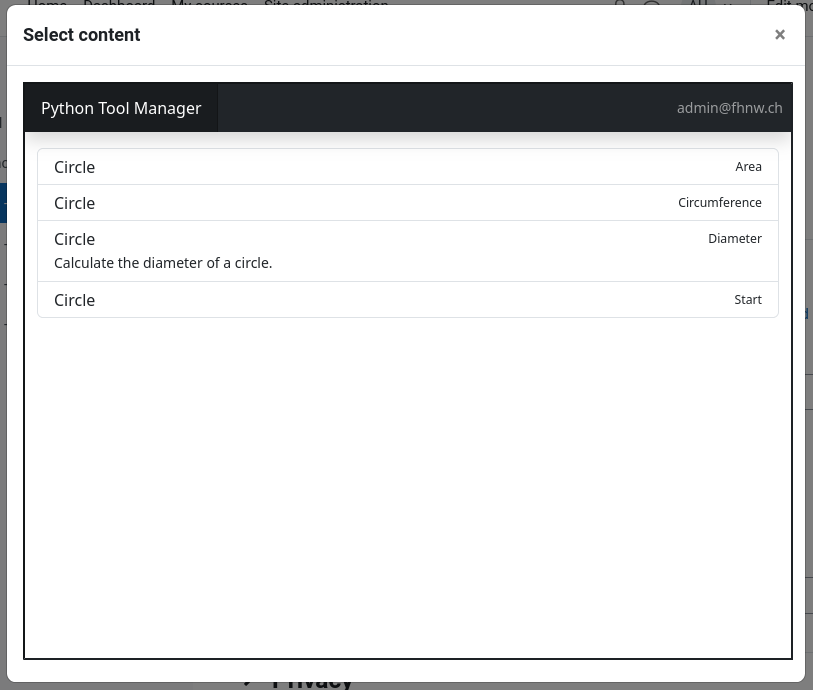This screenshot has width=813, height=690.
Task: Choose the Circle Diameter row
Action: (x=408, y=251)
